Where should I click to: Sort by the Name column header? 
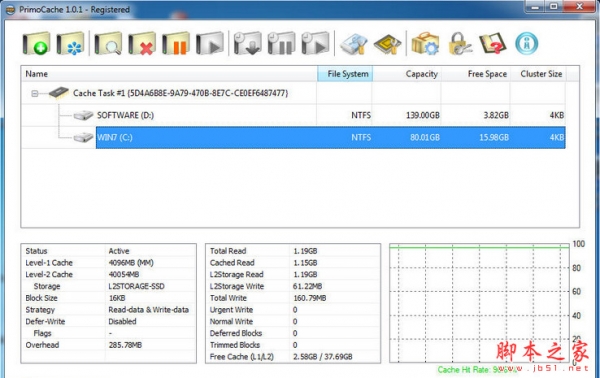pyautogui.click(x=169, y=74)
